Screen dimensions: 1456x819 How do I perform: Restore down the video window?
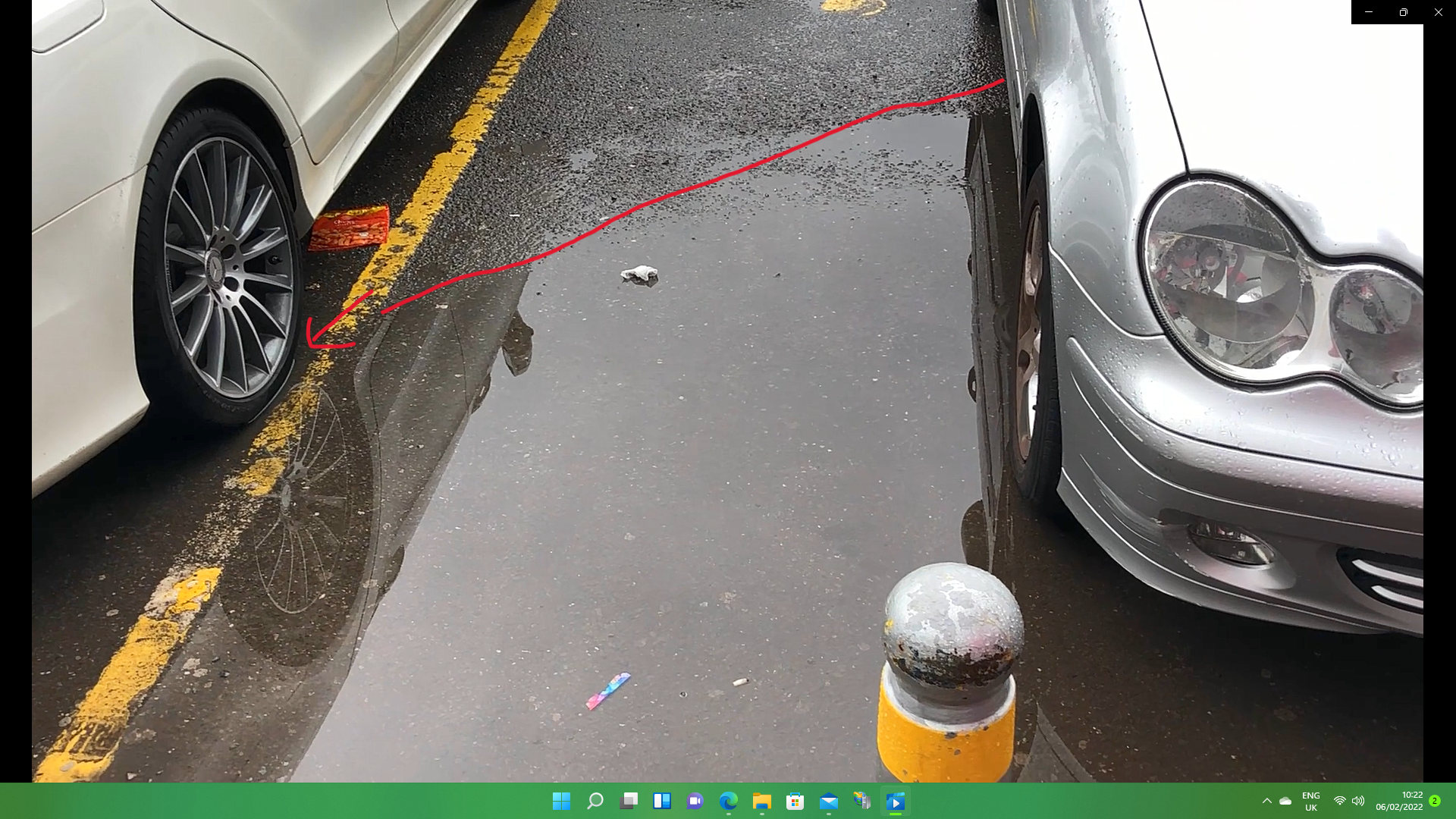pos(1403,12)
